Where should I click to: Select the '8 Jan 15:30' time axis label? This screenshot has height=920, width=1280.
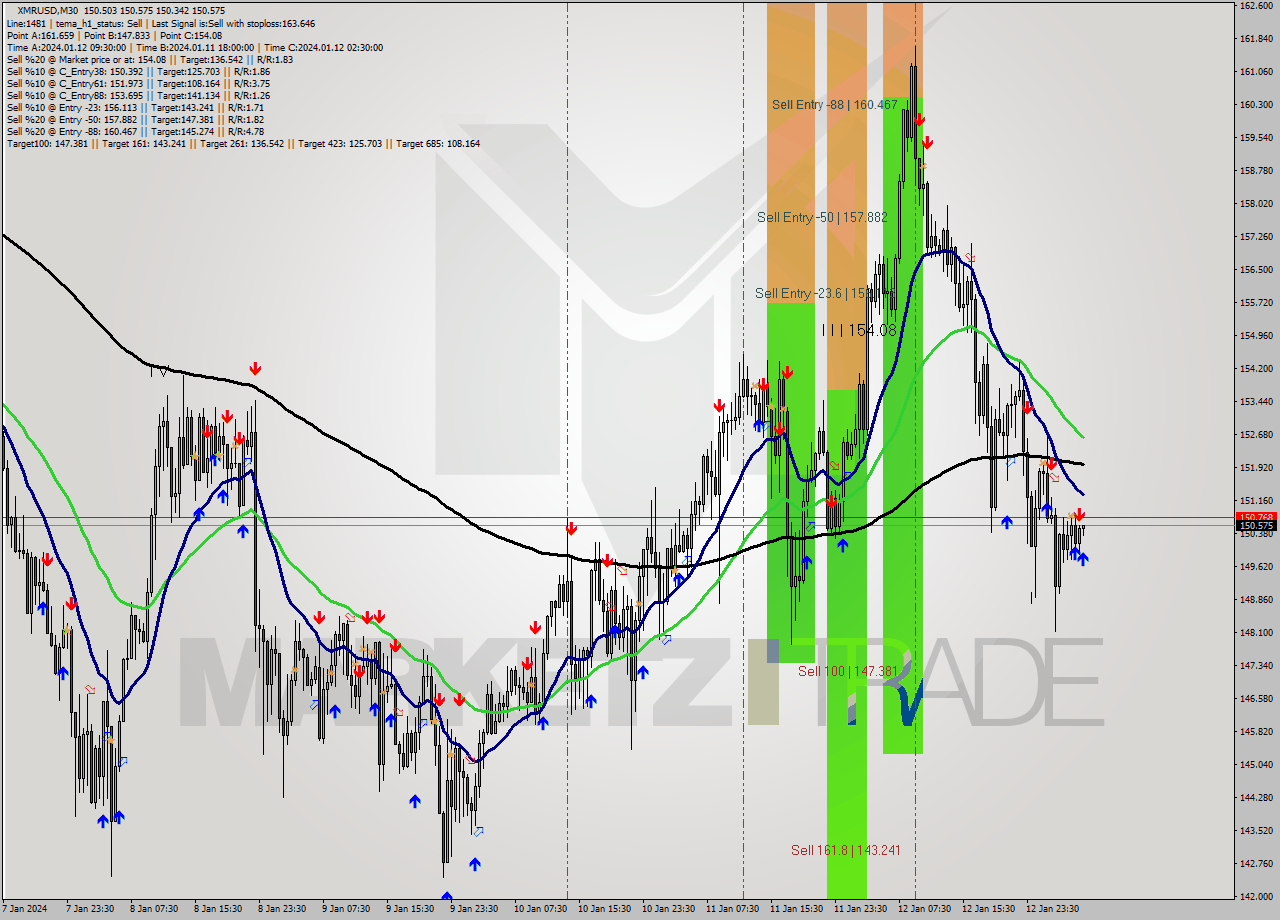tap(216, 909)
